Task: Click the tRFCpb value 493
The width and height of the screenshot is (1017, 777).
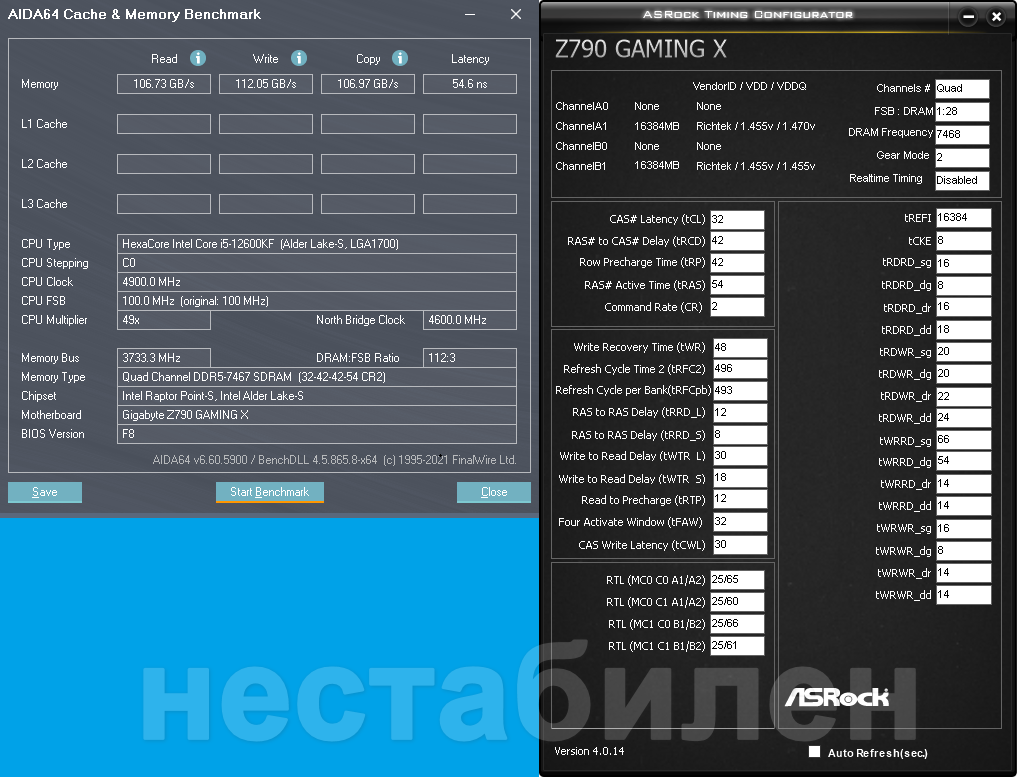Action: [740, 391]
